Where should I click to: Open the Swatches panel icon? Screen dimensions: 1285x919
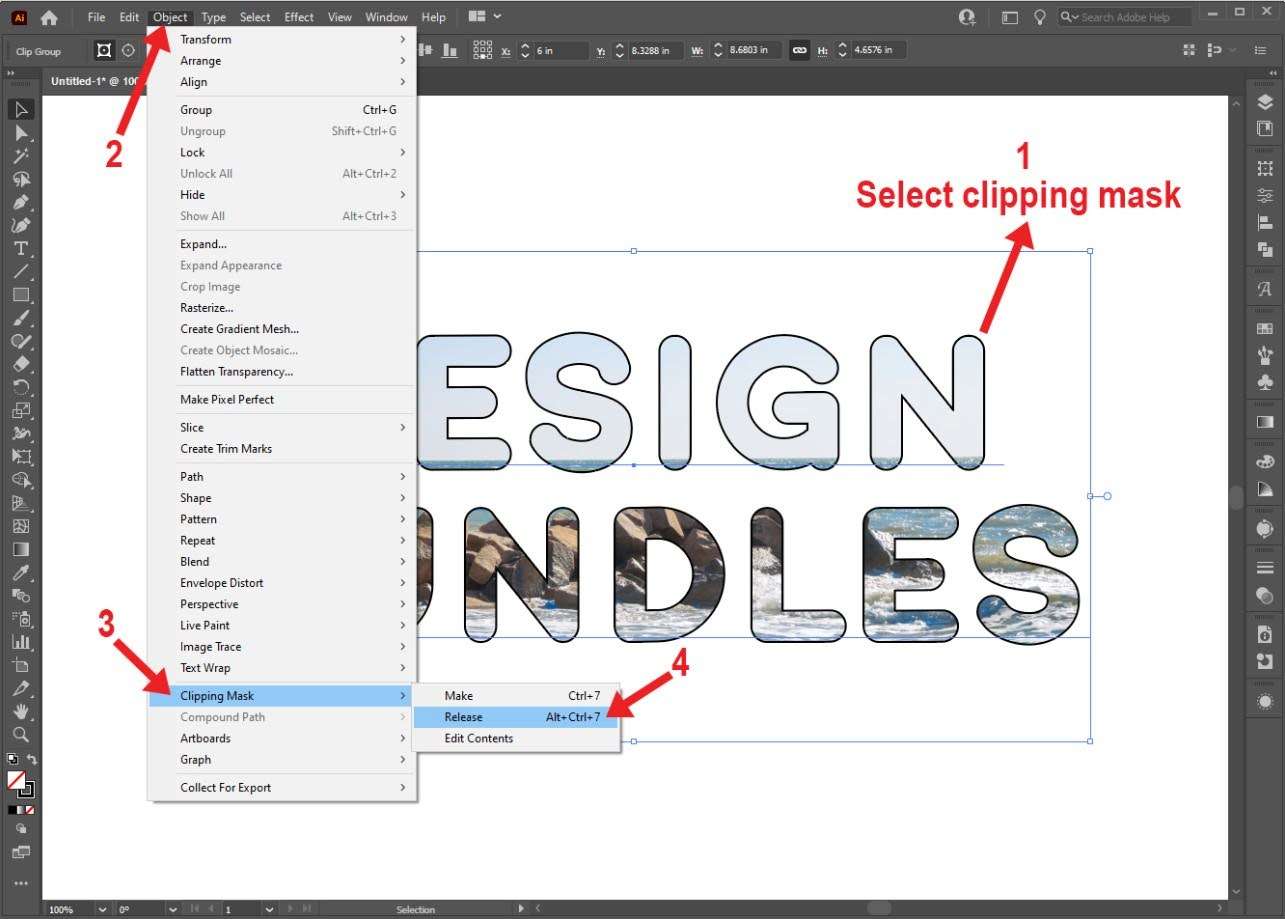pyautogui.click(x=1265, y=328)
